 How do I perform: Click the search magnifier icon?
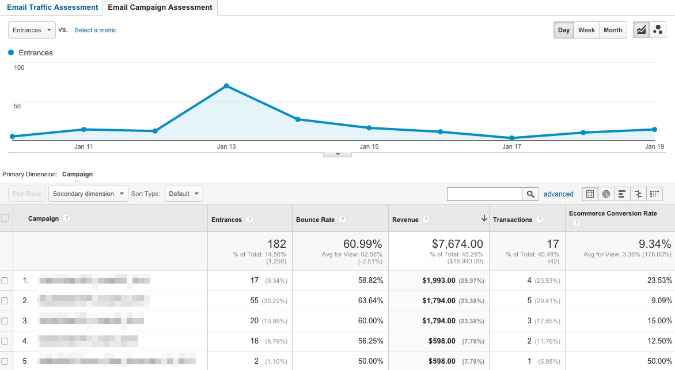point(530,194)
